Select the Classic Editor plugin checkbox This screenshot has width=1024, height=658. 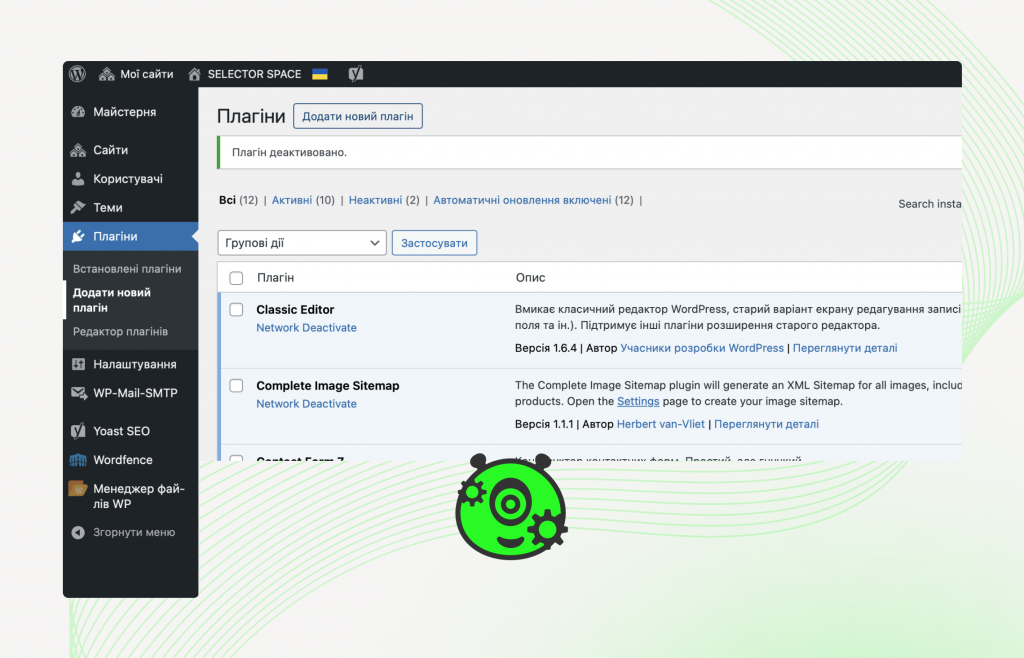[x=236, y=310]
